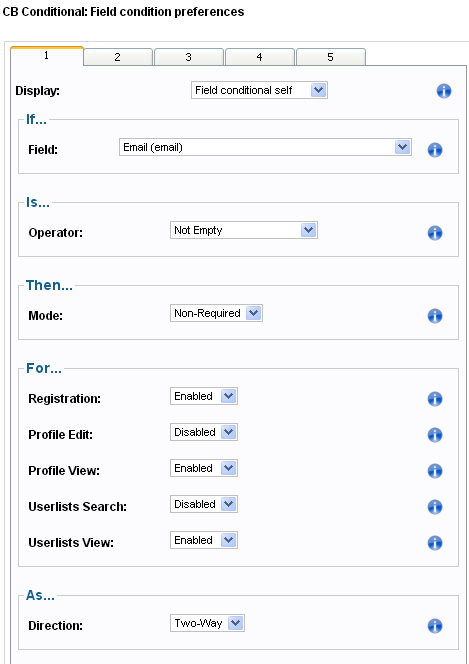The height and width of the screenshot is (664, 469).
Task: Show help icon for Mode setting
Action: click(x=435, y=316)
